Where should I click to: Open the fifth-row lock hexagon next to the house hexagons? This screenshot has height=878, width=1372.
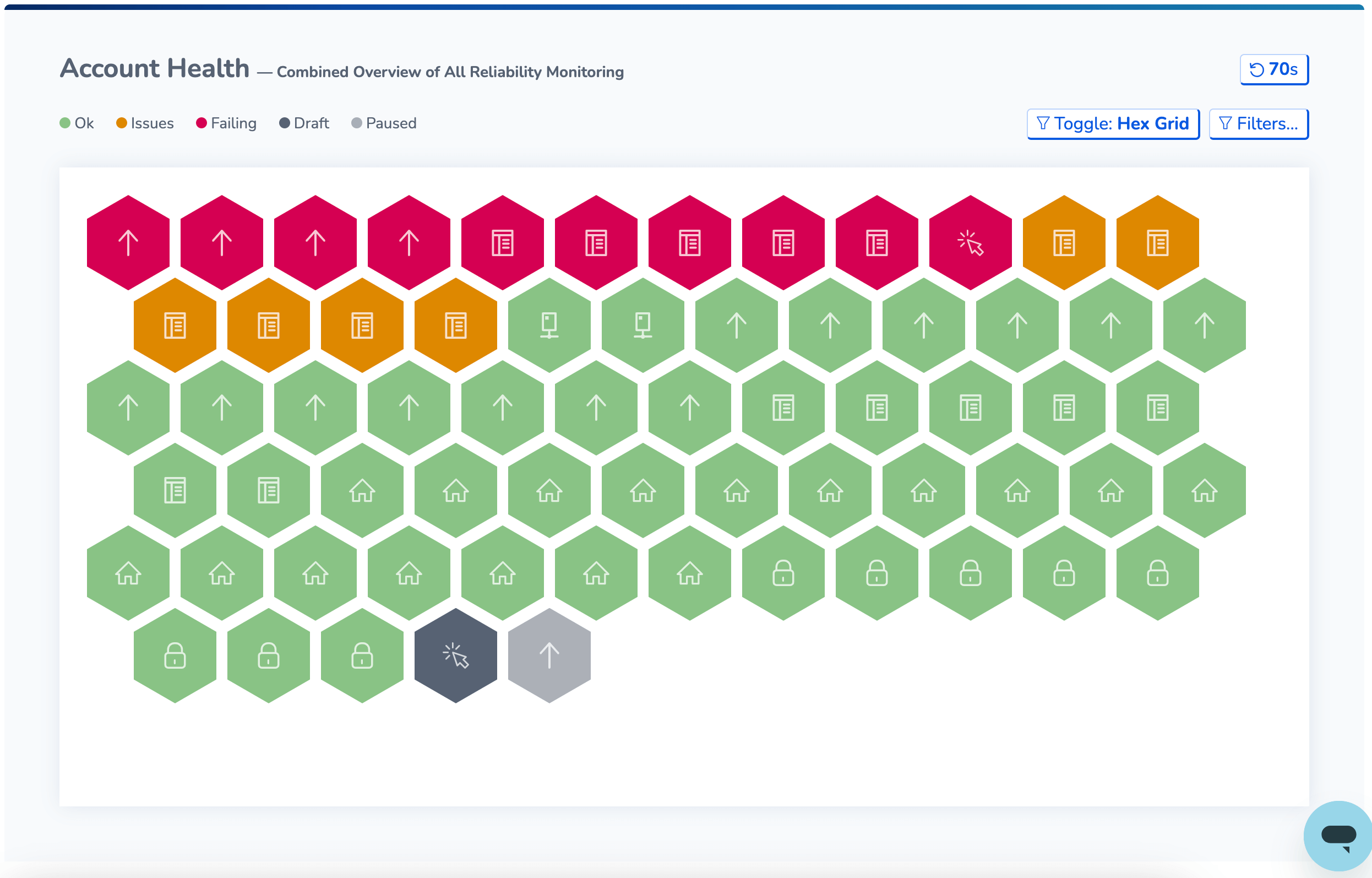tap(783, 573)
